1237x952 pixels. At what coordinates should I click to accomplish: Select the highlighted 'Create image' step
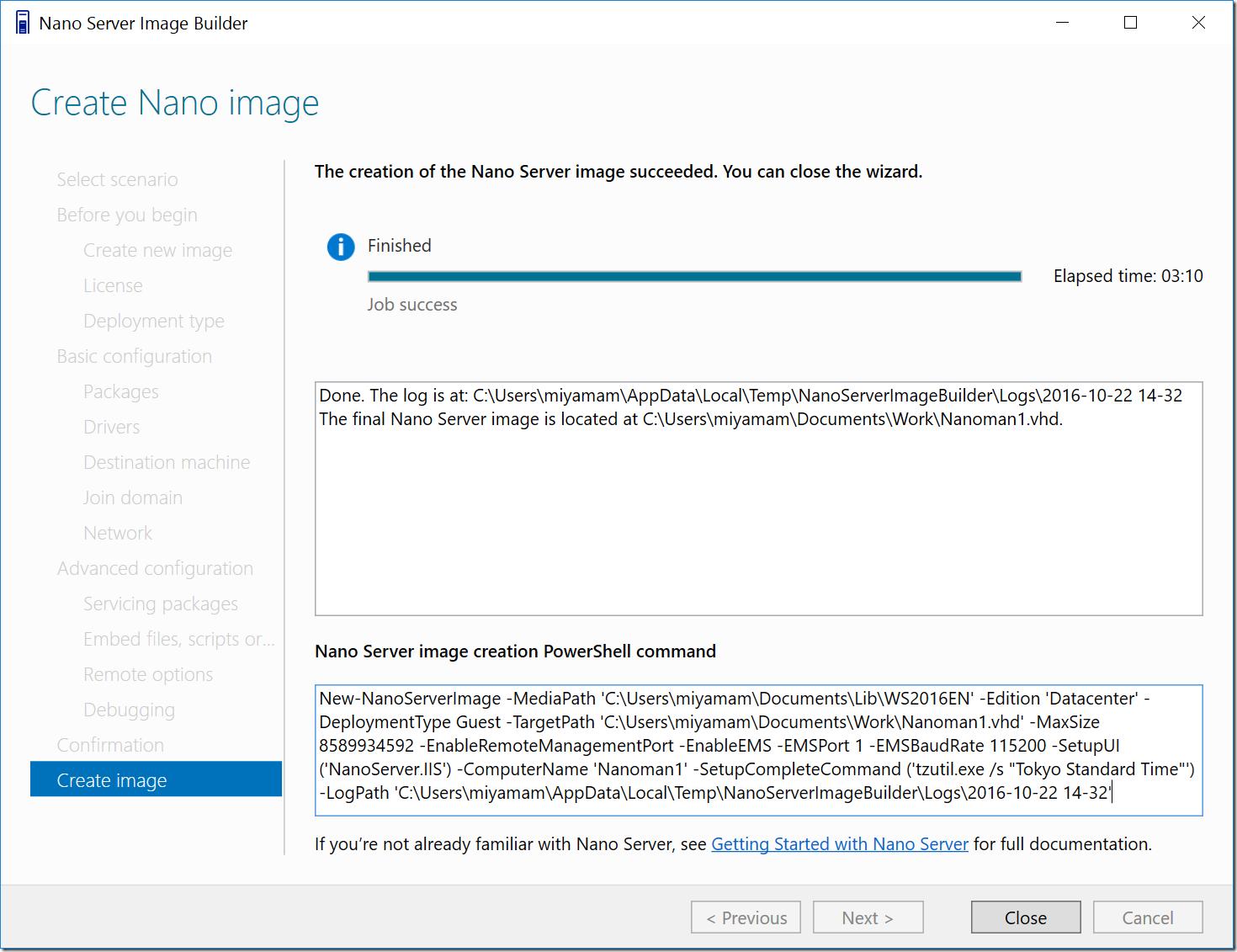(156, 779)
